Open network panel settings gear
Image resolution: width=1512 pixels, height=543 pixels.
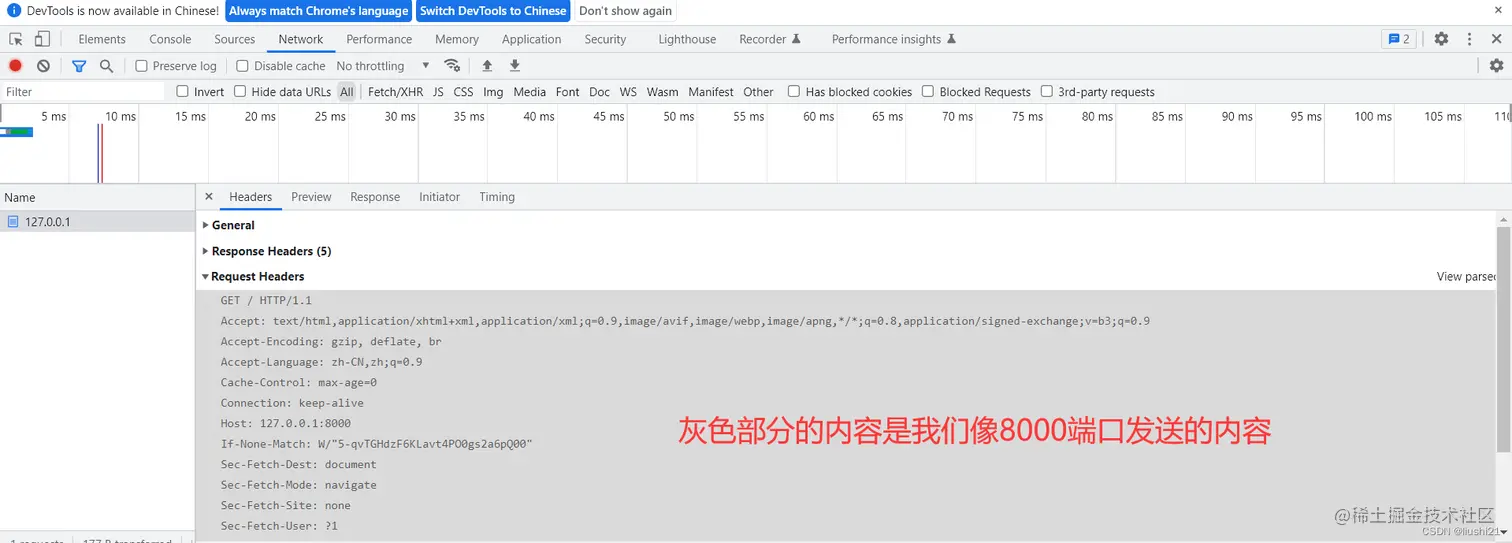[1496, 66]
